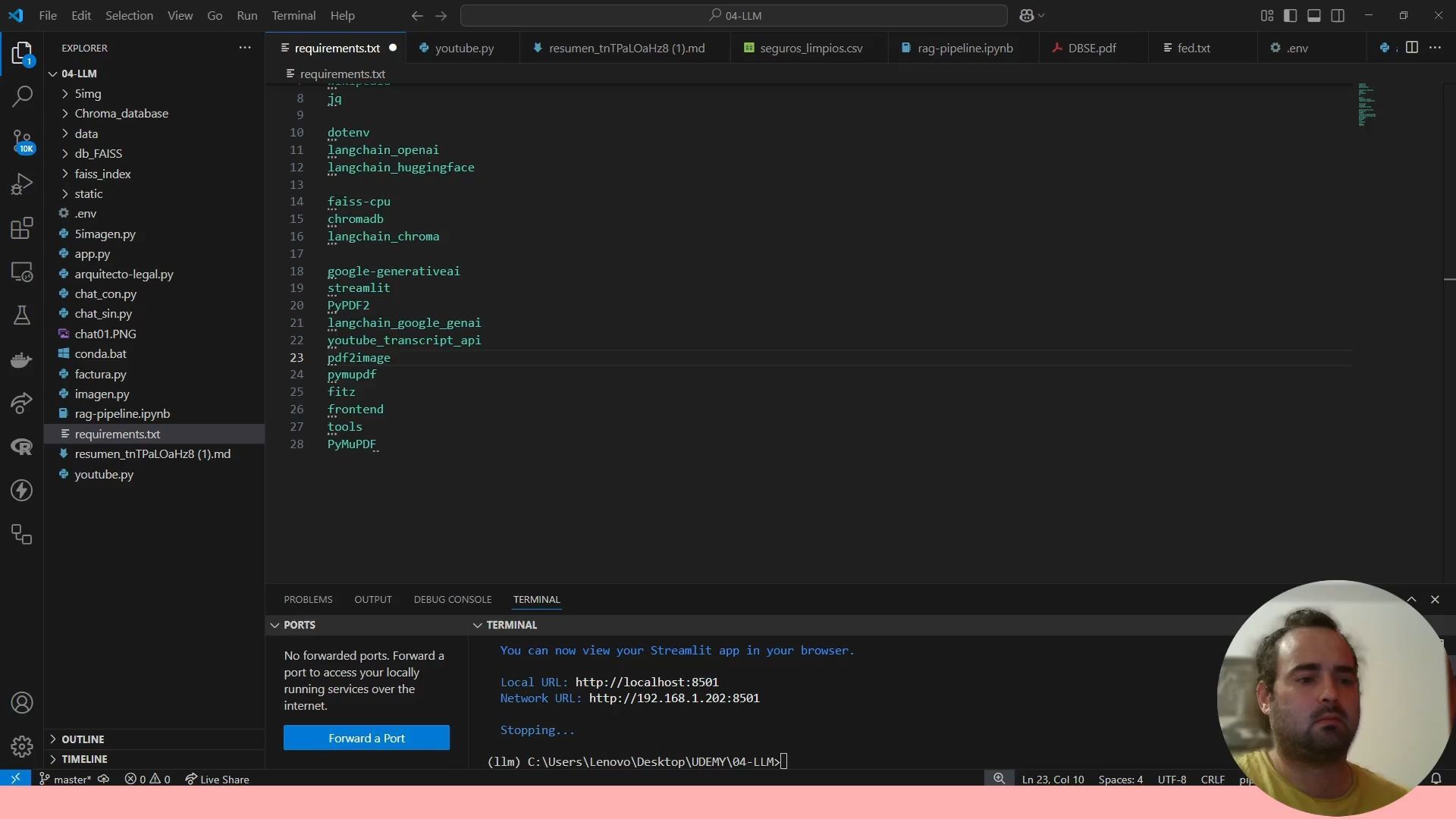The height and width of the screenshot is (819, 1456).
Task: Click the Live Share status bar button
Action: pyautogui.click(x=217, y=779)
